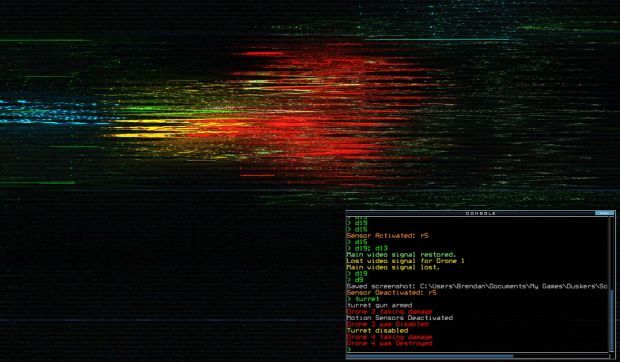Click 'Main video signal lost.' message
The image size is (620, 362).
(393, 268)
